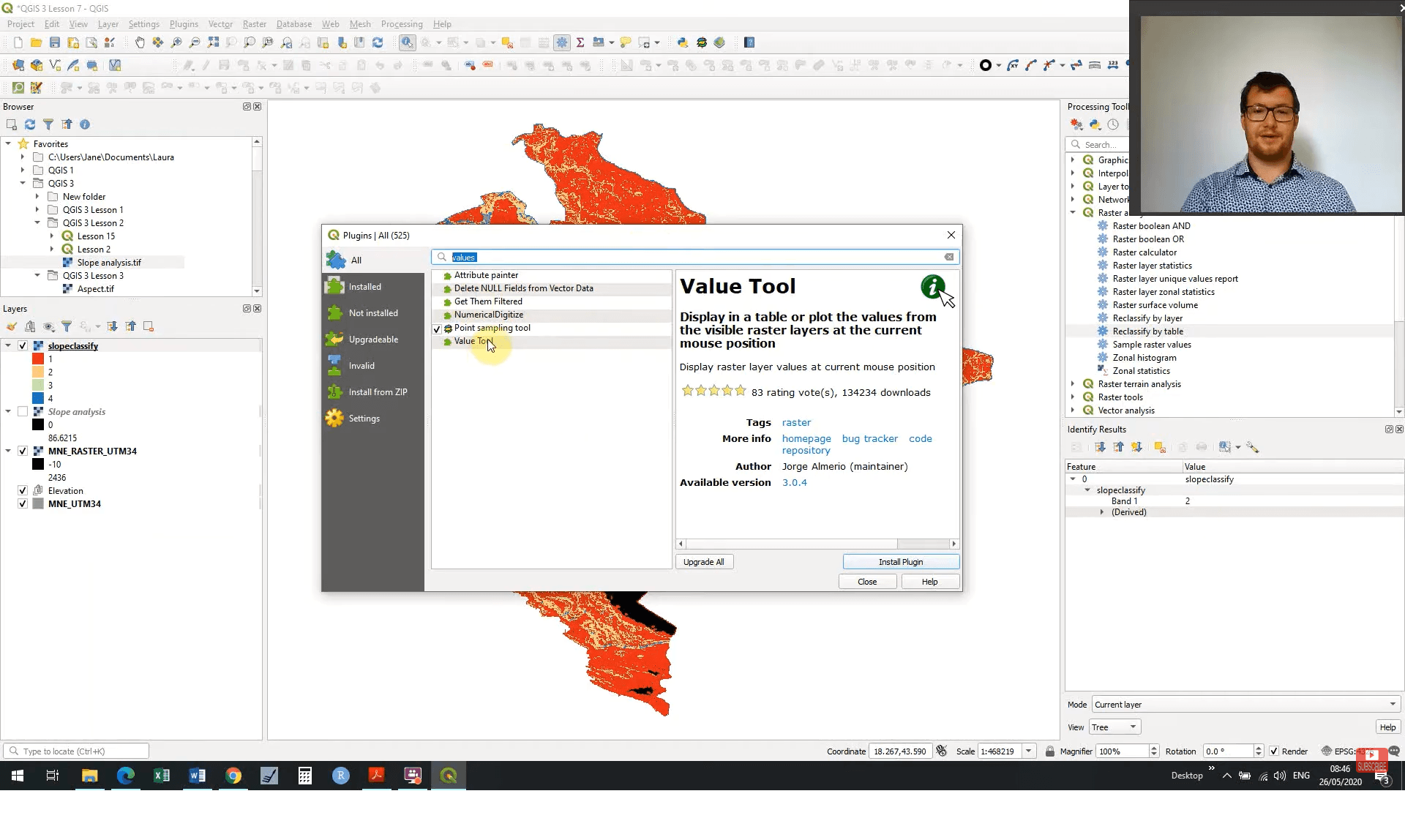Click the Install Plugin button

[901, 562]
